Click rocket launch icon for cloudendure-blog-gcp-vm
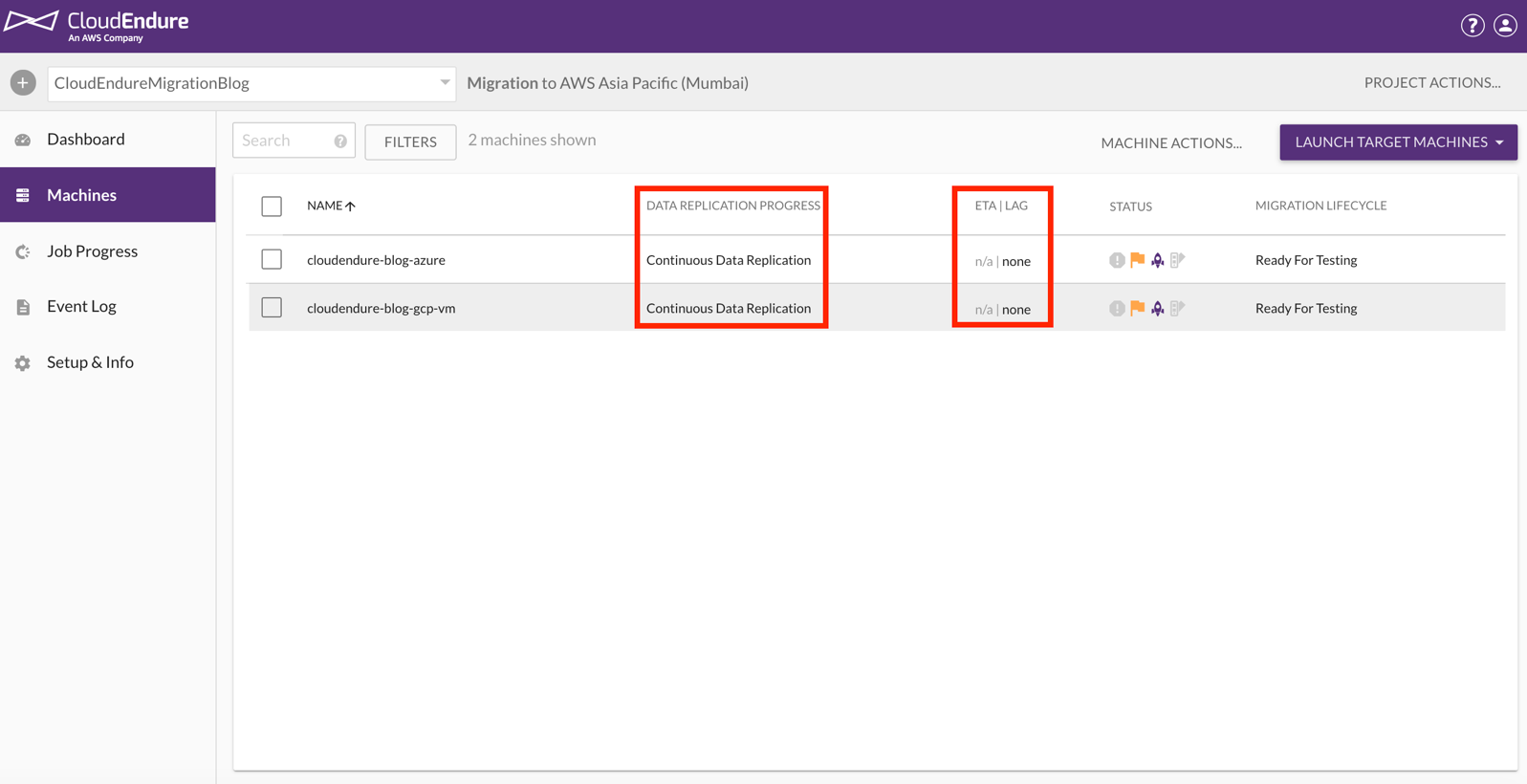Screen dimensions: 1527x784 coord(1157,308)
